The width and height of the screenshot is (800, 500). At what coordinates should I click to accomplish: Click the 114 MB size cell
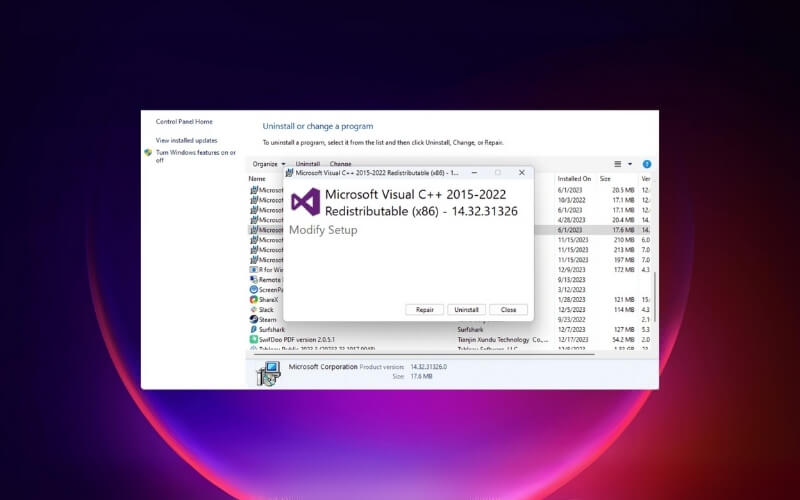tap(624, 310)
